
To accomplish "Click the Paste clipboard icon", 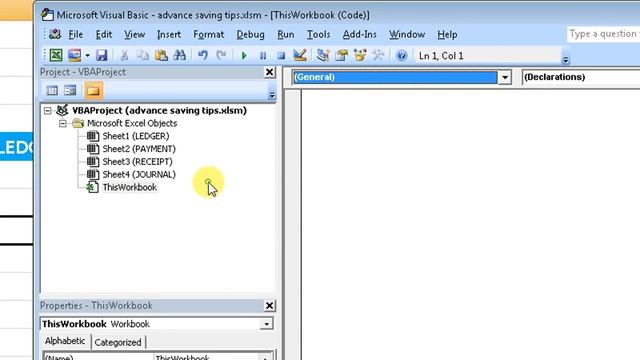I will (x=161, y=55).
